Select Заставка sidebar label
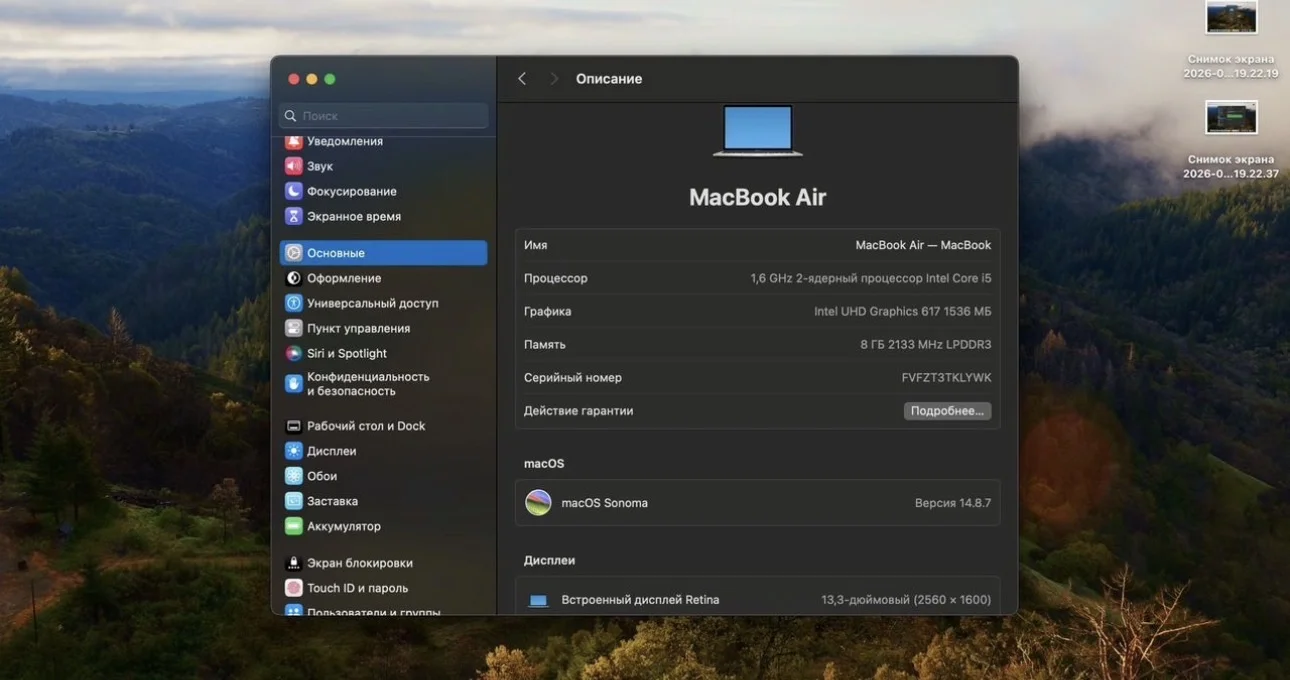 pos(333,501)
